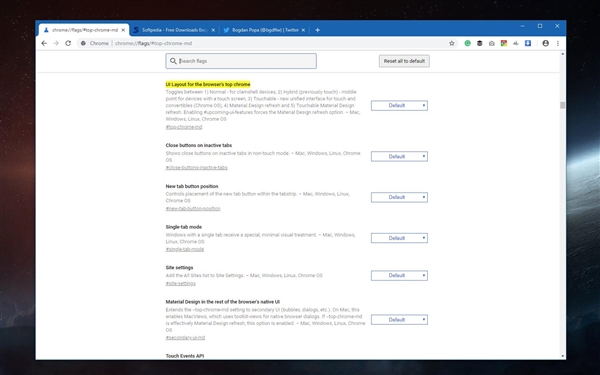Follow the #close-buttons-inactive-tabs link
This screenshot has height=375, width=600.
pos(196,168)
